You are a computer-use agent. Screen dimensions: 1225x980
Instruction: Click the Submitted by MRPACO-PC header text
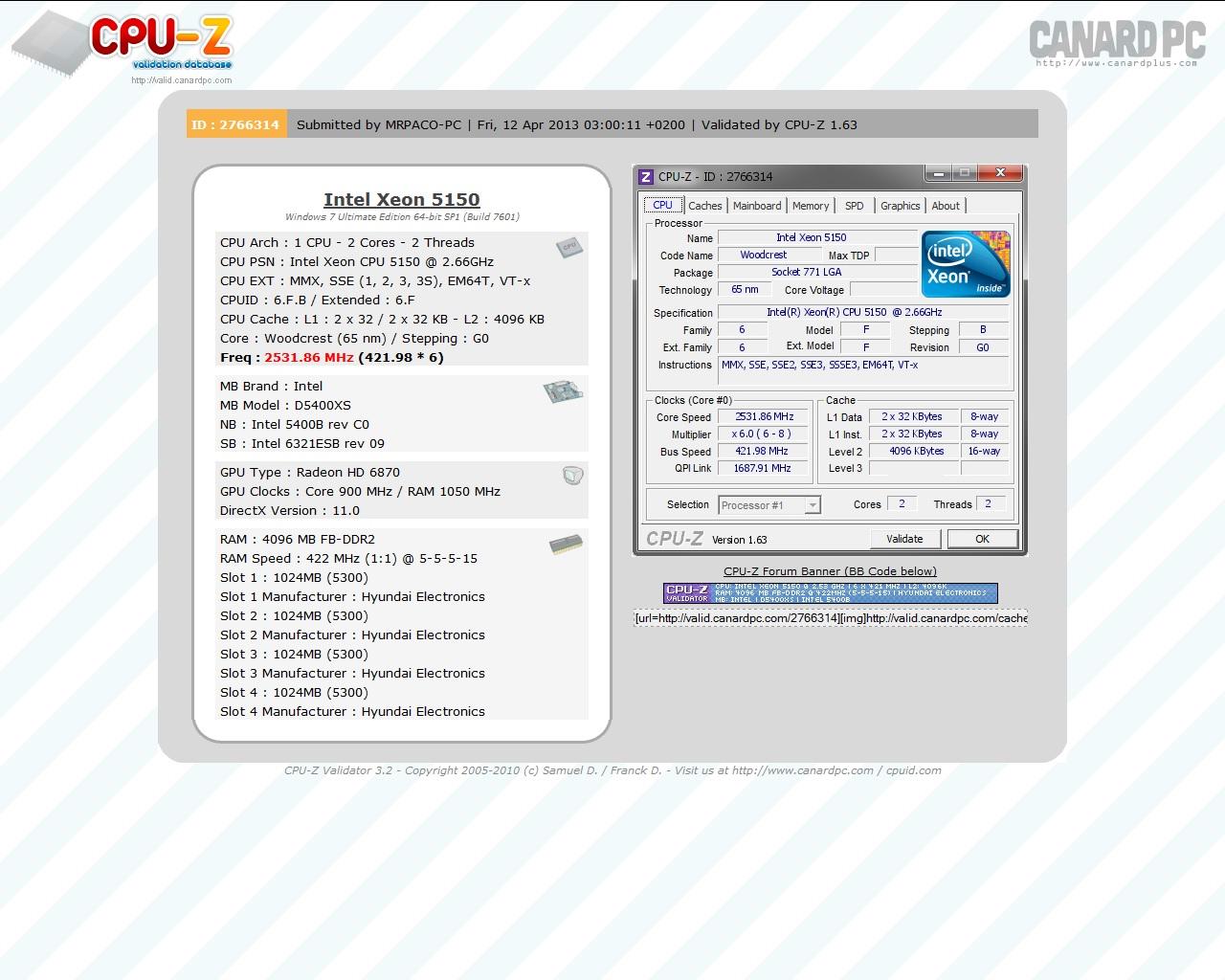click(379, 124)
